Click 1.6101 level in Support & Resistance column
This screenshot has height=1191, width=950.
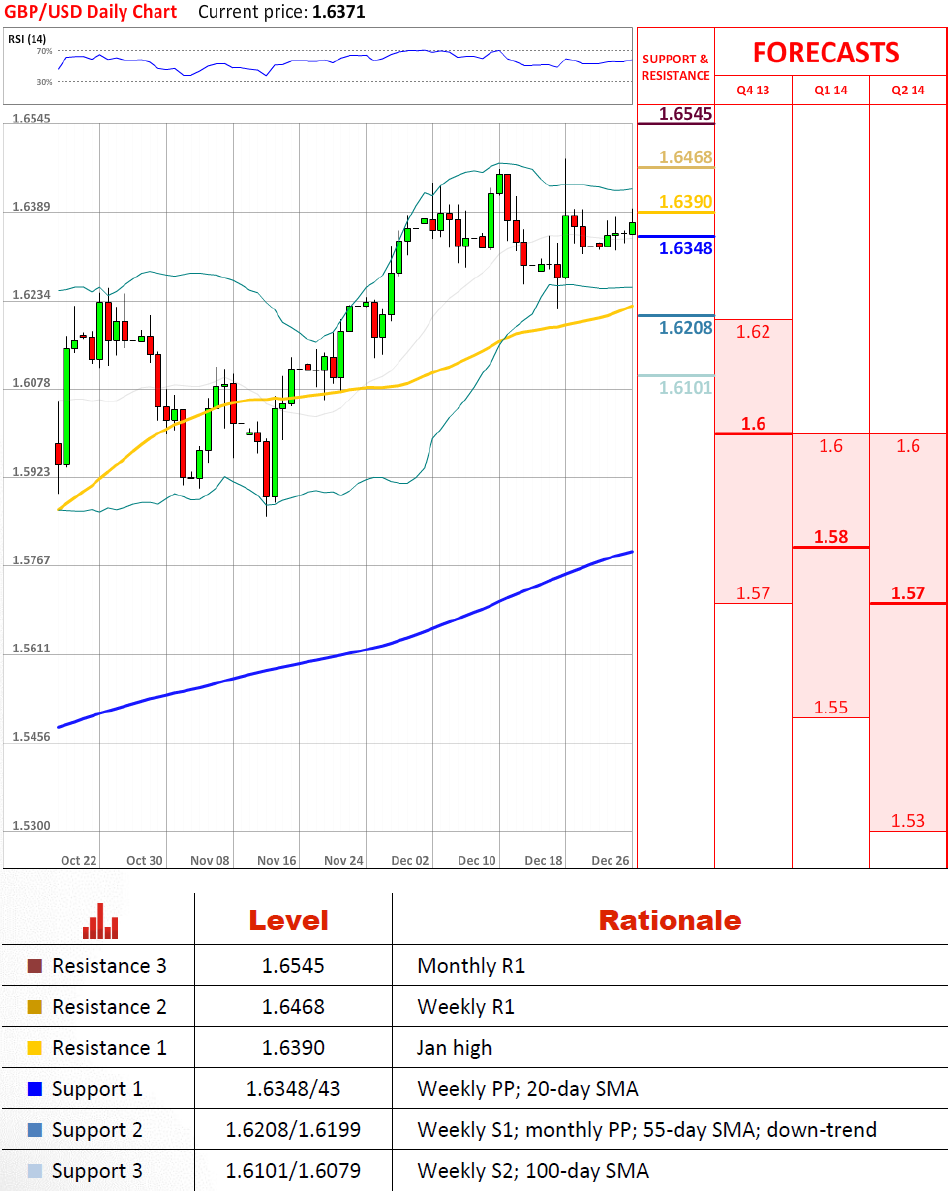click(x=686, y=388)
